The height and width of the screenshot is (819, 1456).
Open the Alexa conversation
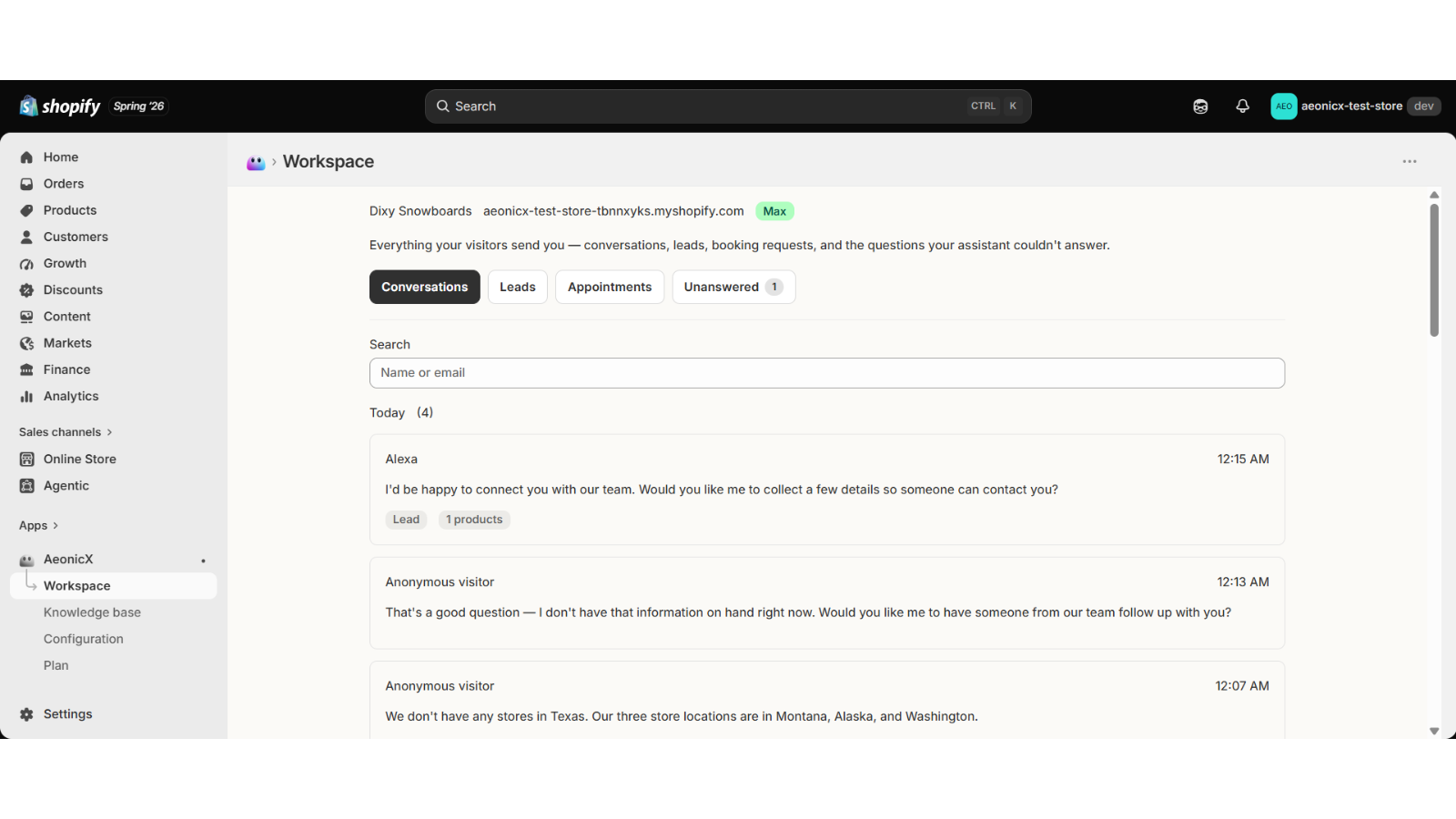pos(827,490)
